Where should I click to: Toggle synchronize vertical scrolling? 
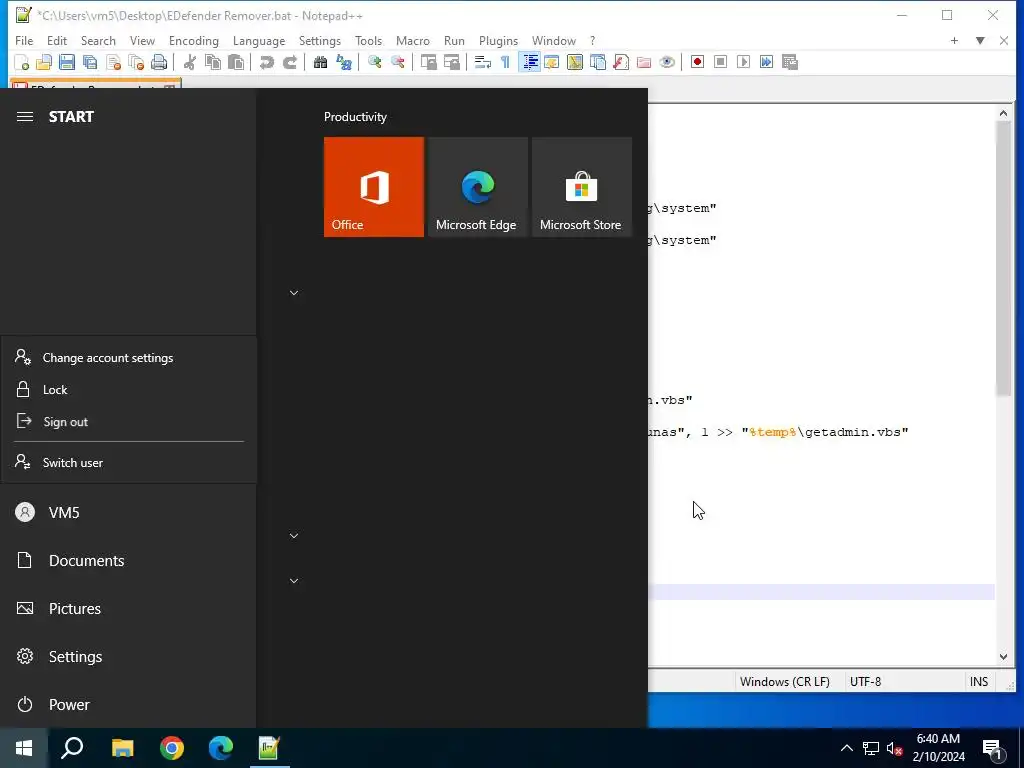point(428,62)
